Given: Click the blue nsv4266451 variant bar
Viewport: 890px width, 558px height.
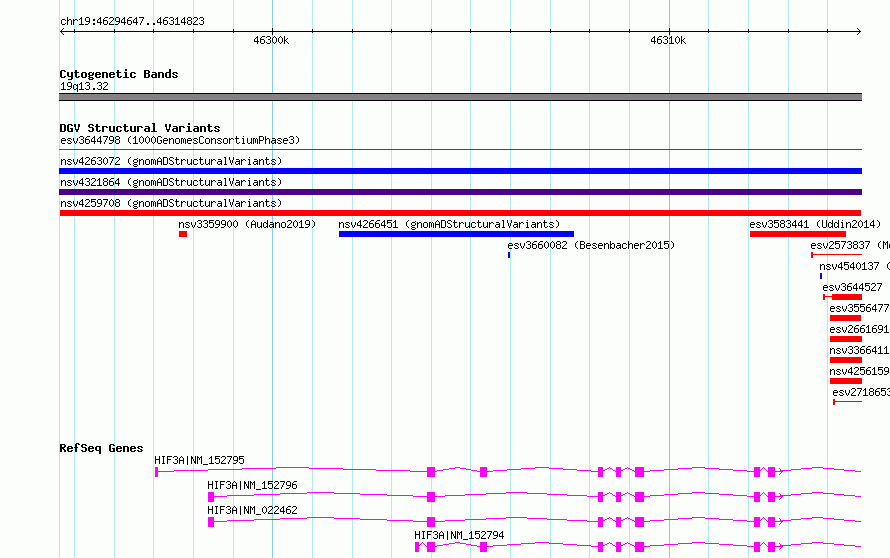Looking at the screenshot, I should 456,234.
